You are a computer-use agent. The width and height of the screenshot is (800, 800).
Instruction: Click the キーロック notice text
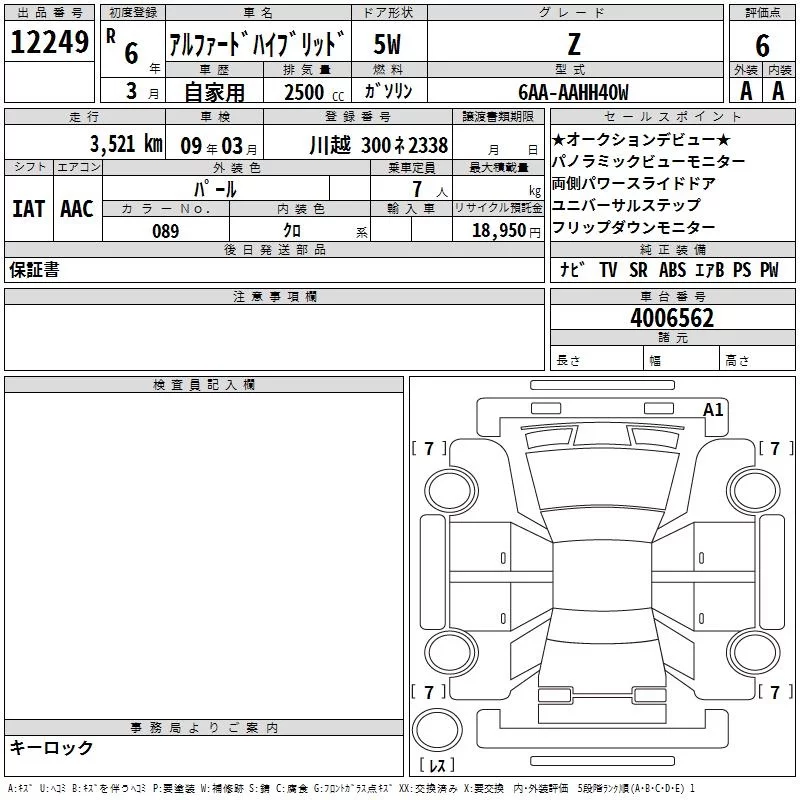coord(52,747)
